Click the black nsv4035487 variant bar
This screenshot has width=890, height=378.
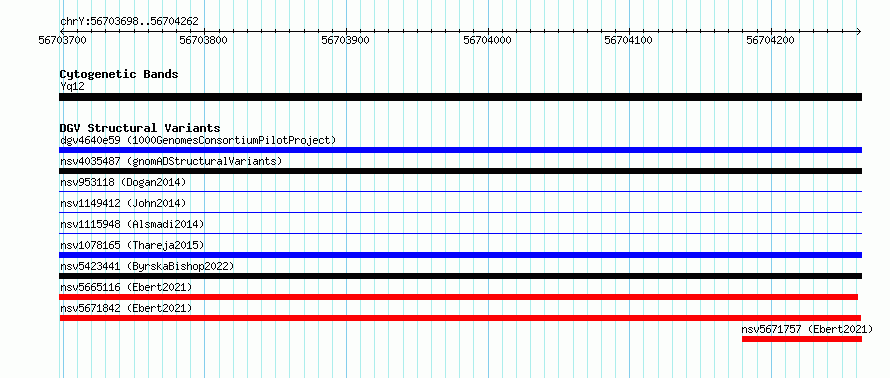point(460,171)
